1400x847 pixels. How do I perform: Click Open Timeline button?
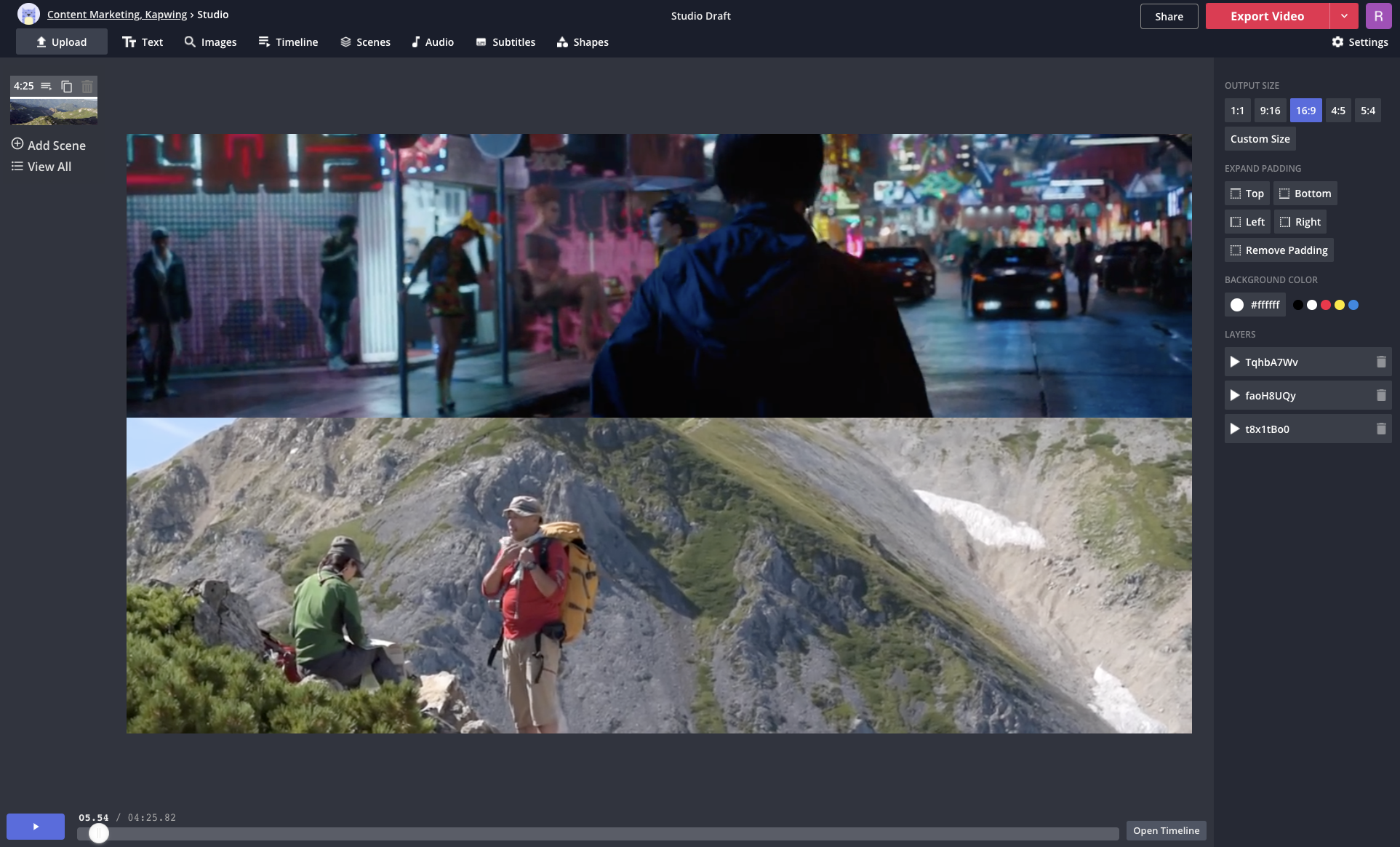1166,830
